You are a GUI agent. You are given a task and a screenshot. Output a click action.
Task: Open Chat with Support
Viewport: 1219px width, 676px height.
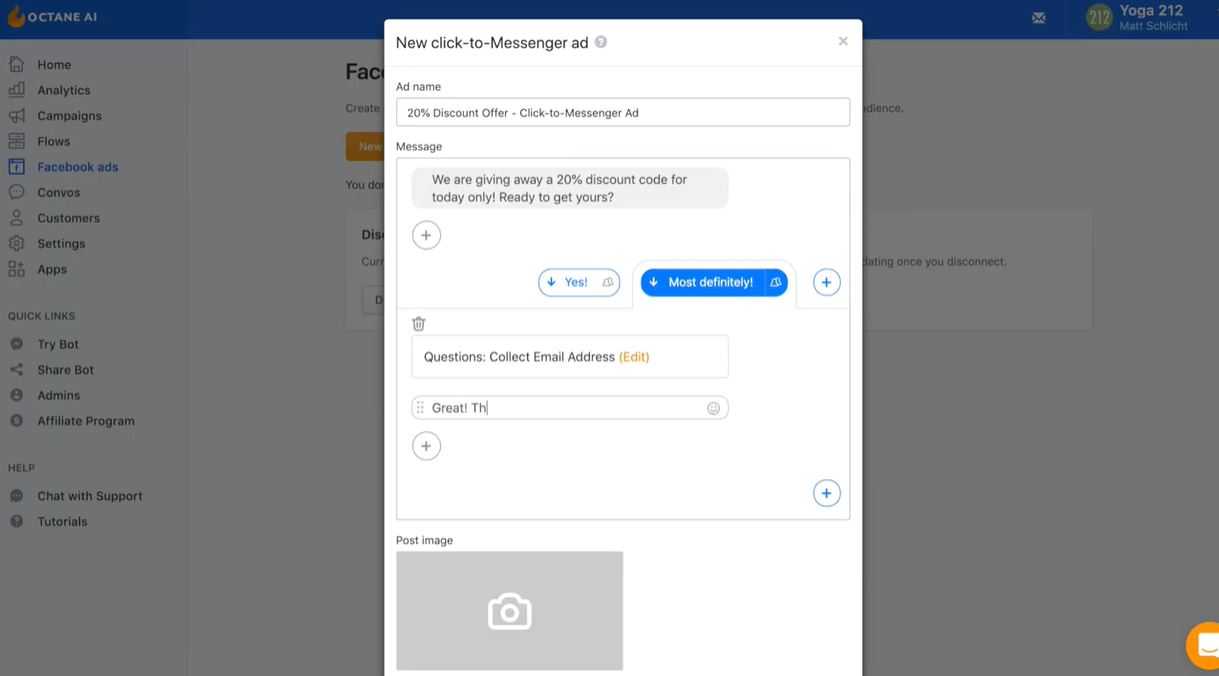tap(90, 495)
